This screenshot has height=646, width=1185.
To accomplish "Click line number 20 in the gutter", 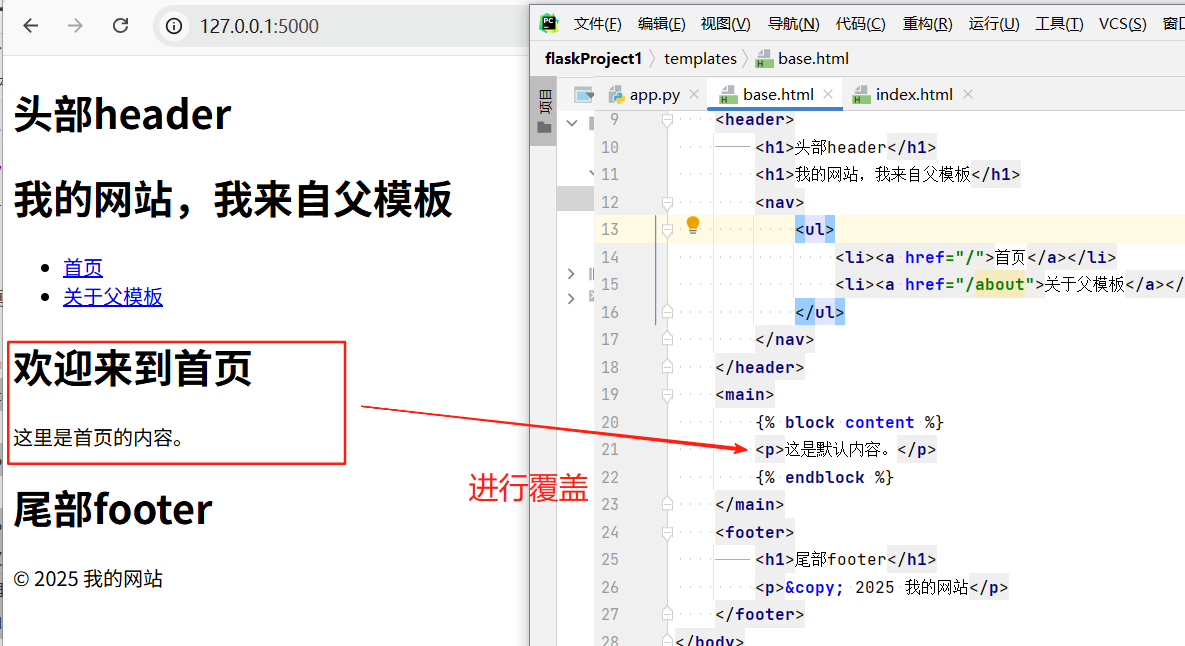I will (x=610, y=422).
